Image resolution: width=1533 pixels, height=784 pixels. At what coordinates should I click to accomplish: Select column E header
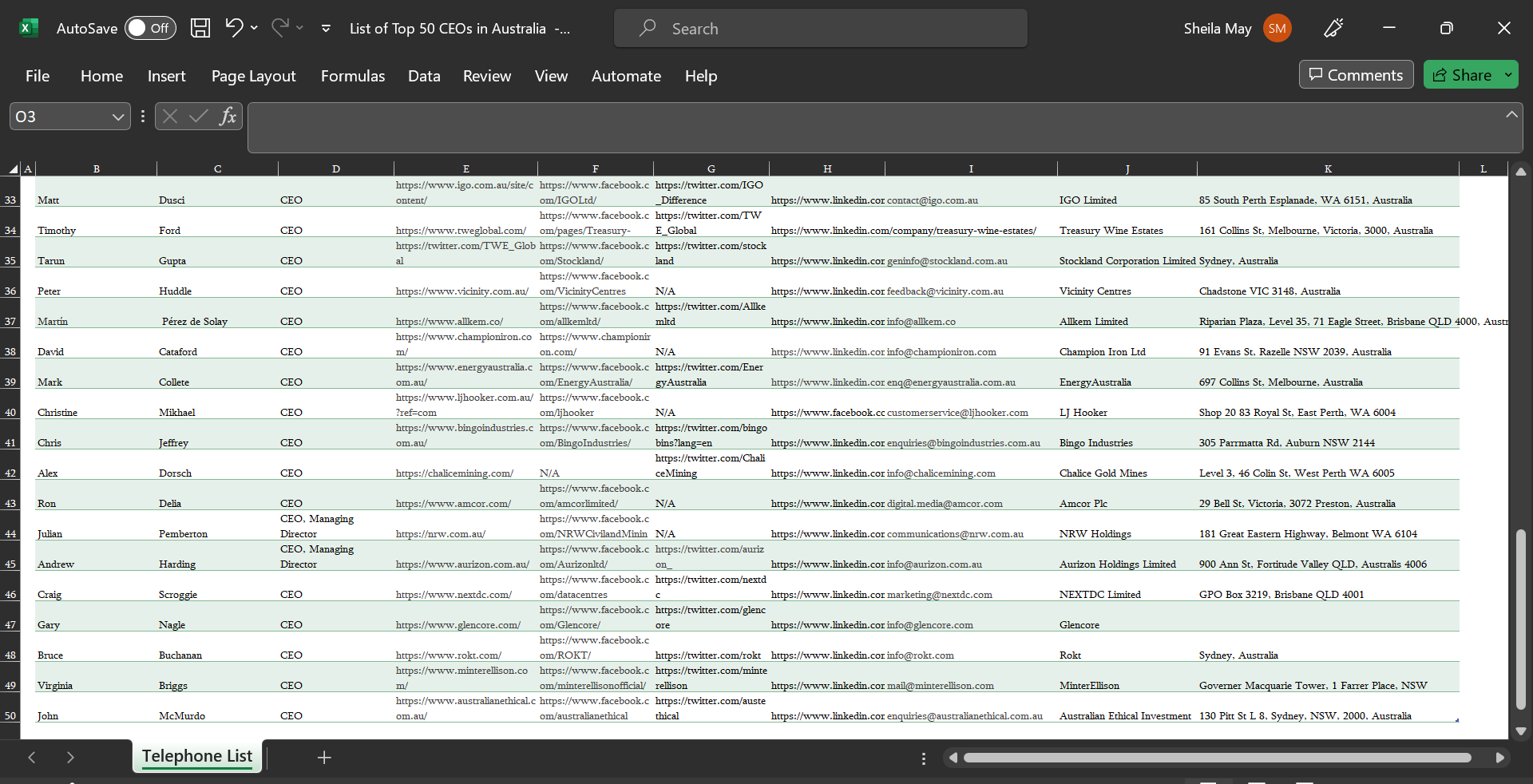465,168
